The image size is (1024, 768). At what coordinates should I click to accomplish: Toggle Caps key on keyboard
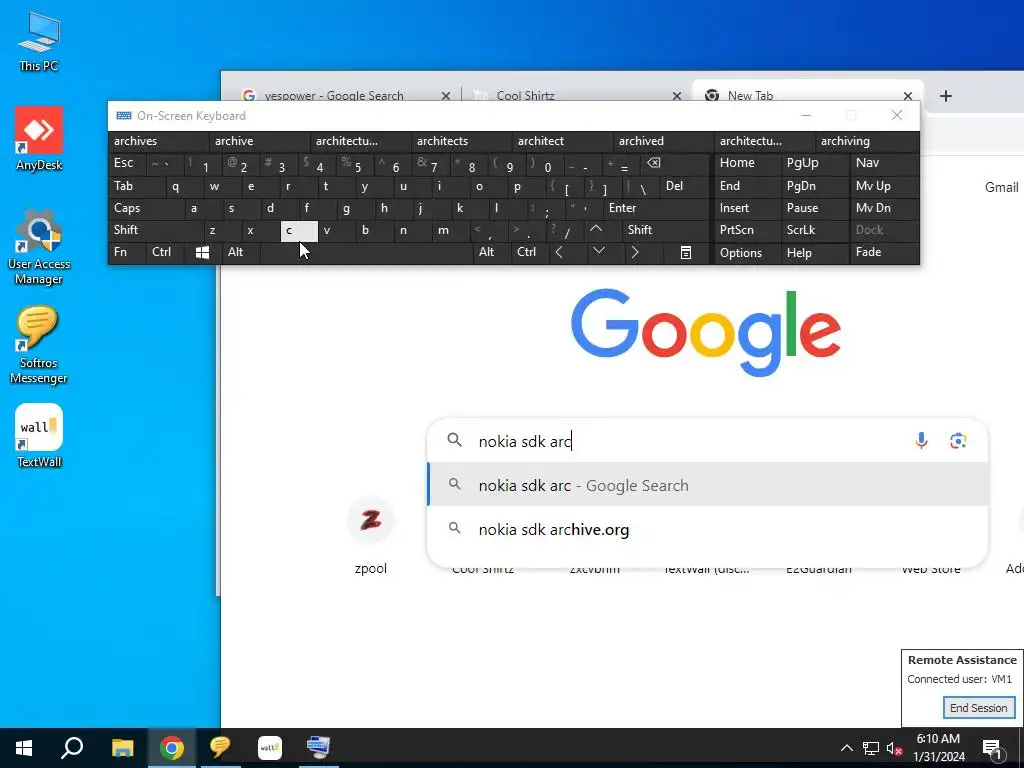click(146, 208)
